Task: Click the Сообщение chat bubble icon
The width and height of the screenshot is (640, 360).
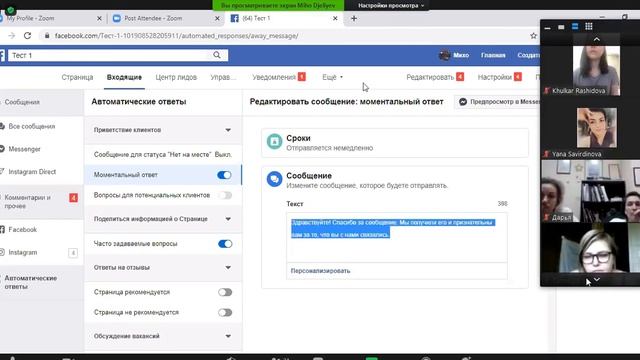Action: (274, 179)
